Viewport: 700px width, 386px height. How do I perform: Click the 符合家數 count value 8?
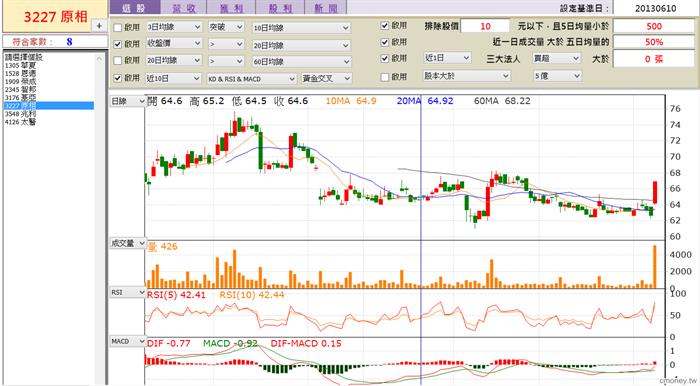tap(69, 42)
